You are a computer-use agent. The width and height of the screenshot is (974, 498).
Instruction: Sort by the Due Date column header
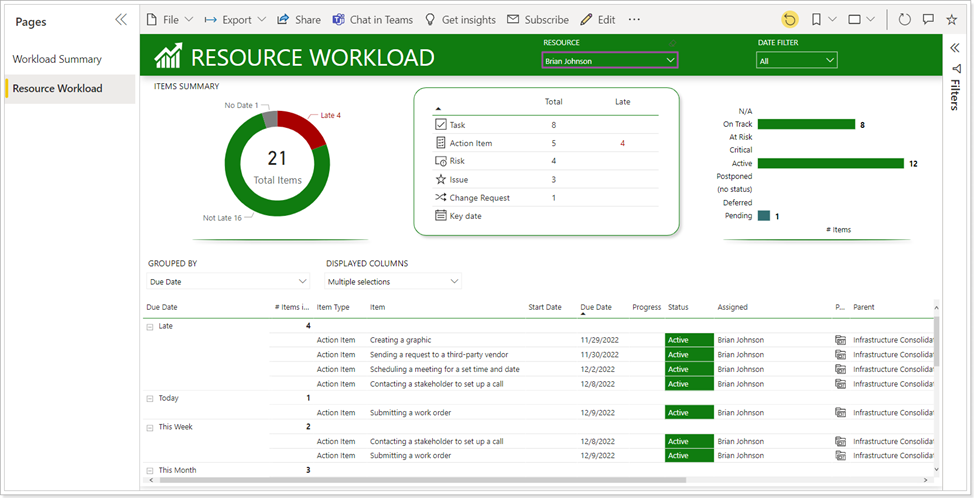(596, 307)
